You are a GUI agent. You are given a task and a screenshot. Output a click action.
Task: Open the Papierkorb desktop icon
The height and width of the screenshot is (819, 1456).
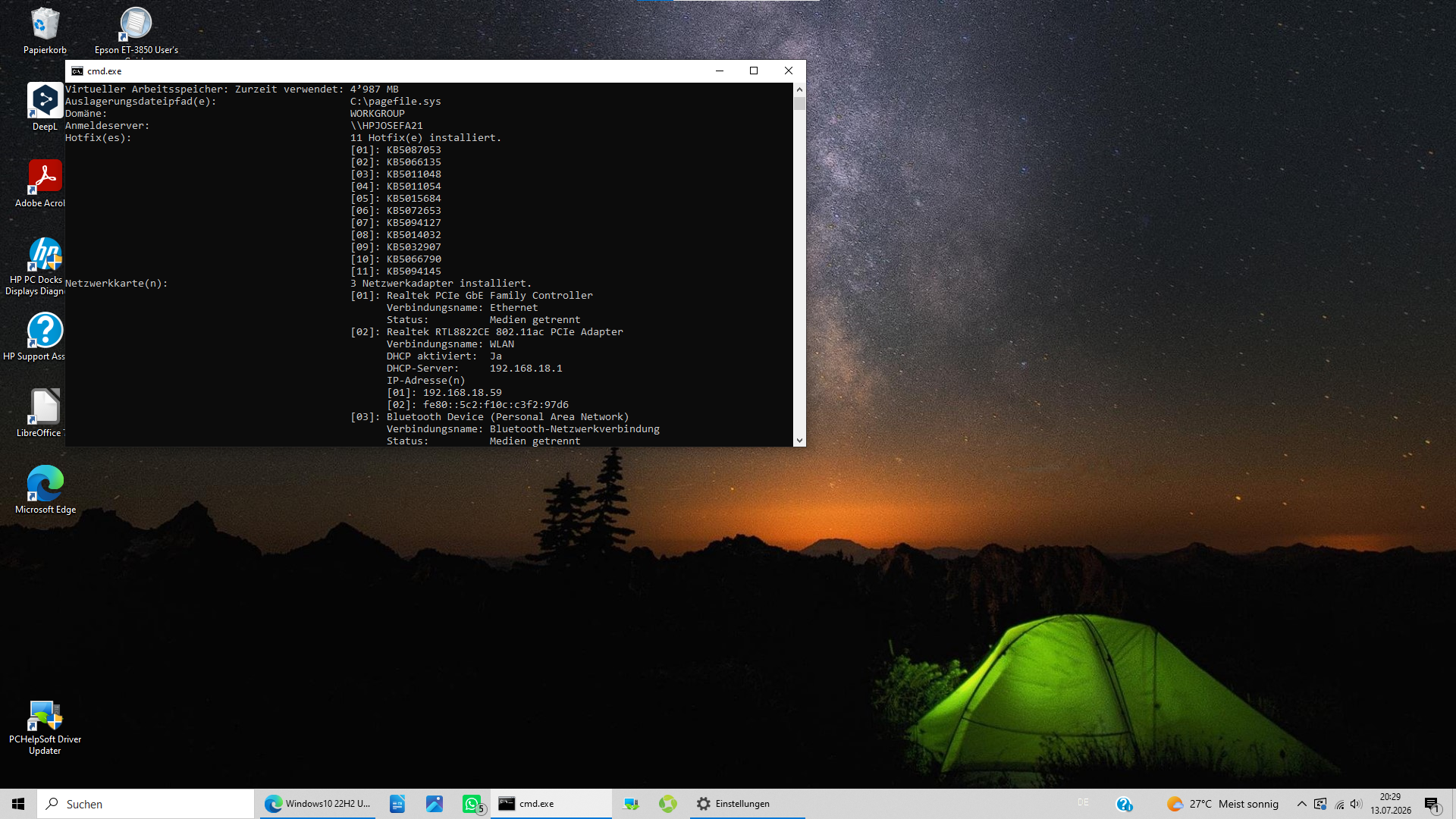tap(45, 31)
